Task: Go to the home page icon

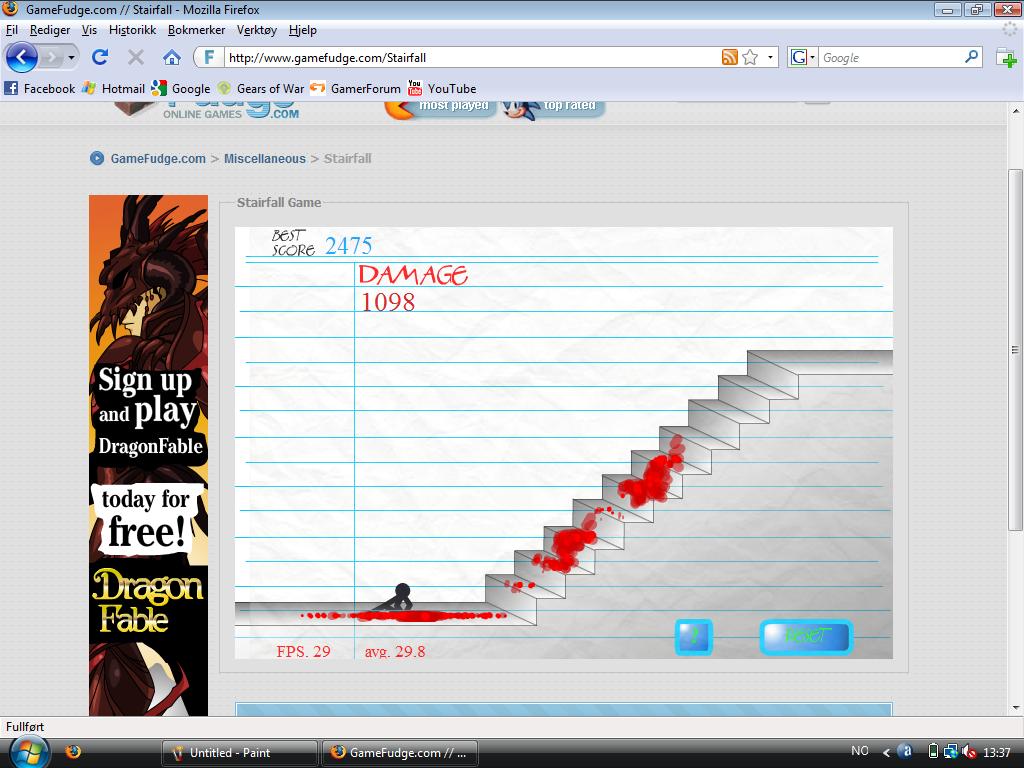Action: pos(172,57)
